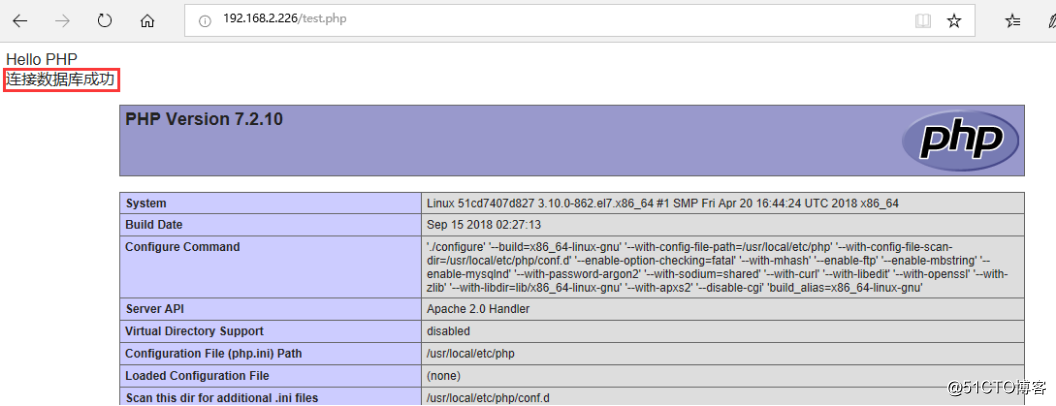Click the '连接数据库成功' message

click(61, 81)
